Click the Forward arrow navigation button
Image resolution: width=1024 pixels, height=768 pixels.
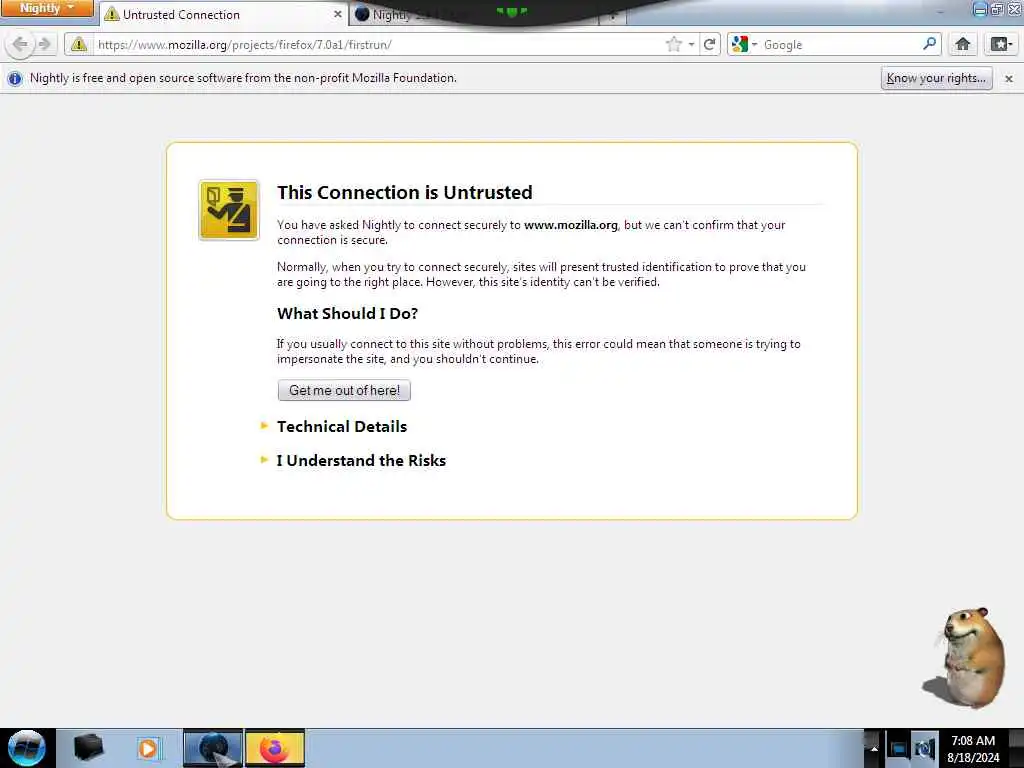click(45, 44)
